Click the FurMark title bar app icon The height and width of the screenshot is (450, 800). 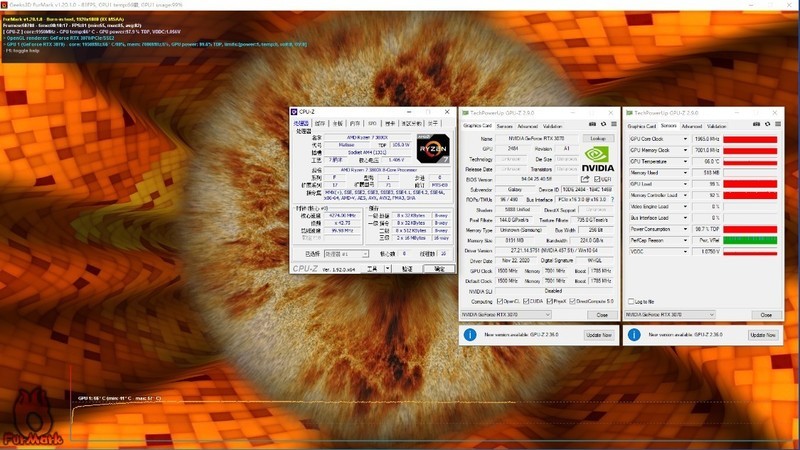4,5
